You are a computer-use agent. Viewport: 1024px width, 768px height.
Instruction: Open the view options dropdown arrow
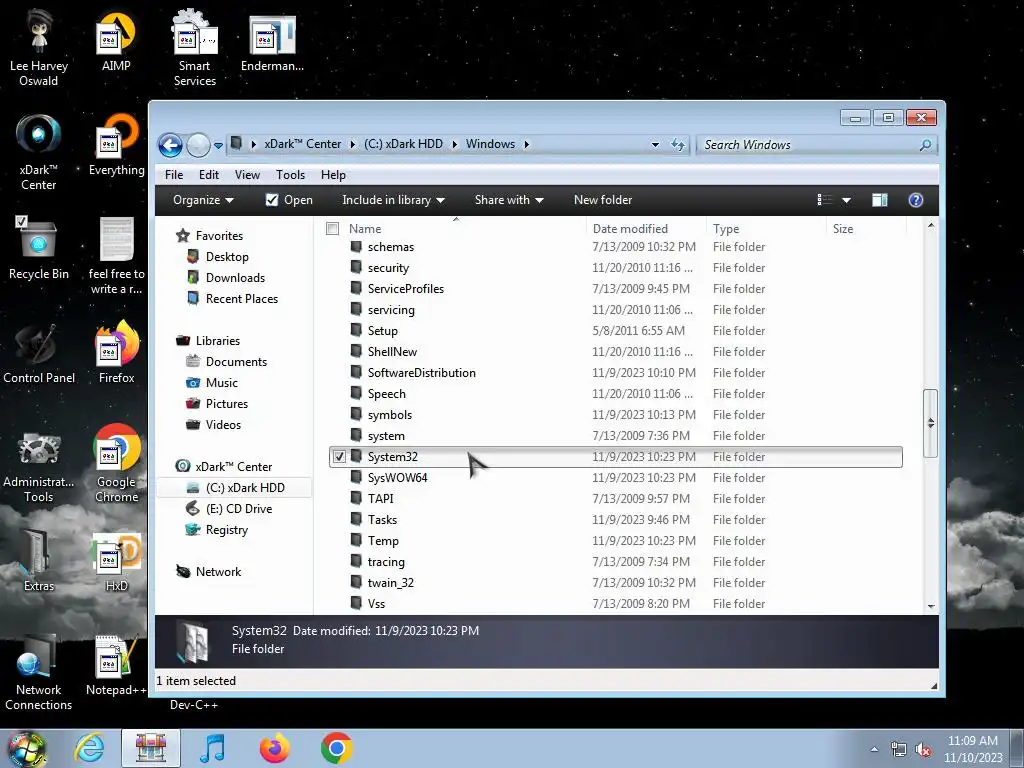pos(846,200)
